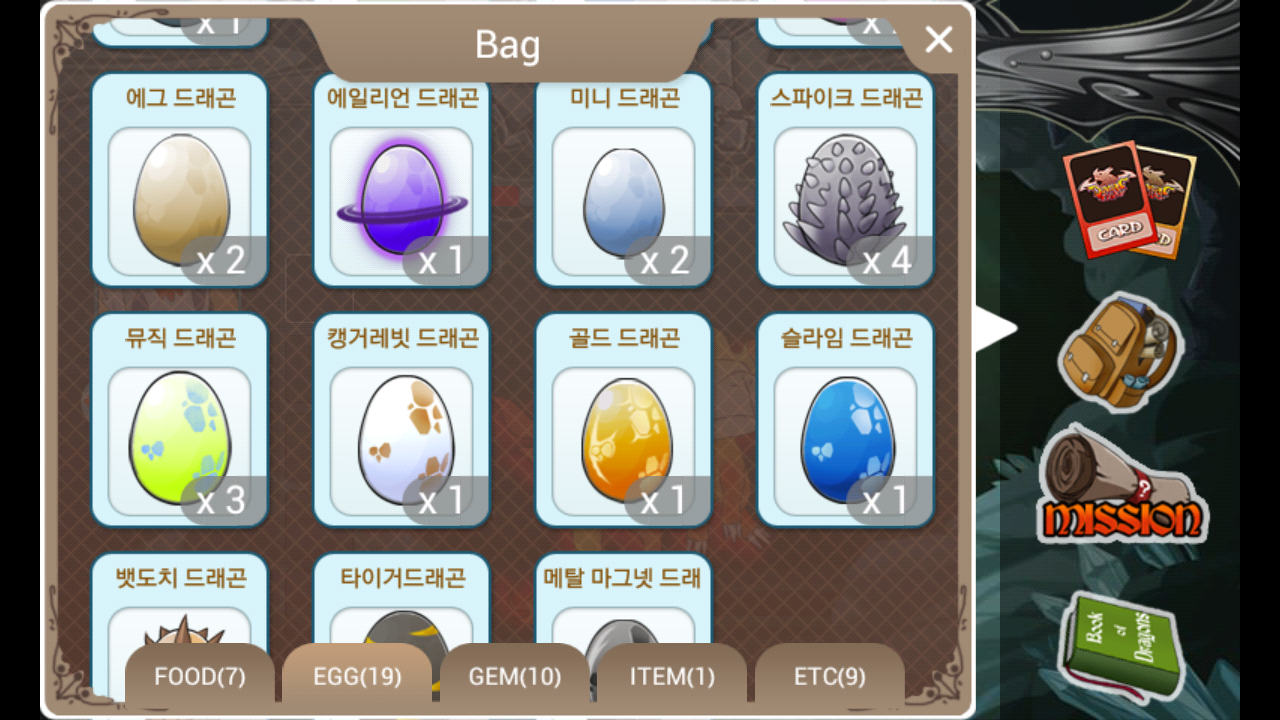Select the yellow-green 뮤직 드래곤 egg
Viewport: 1280px width, 720px height.
[x=180, y=421]
